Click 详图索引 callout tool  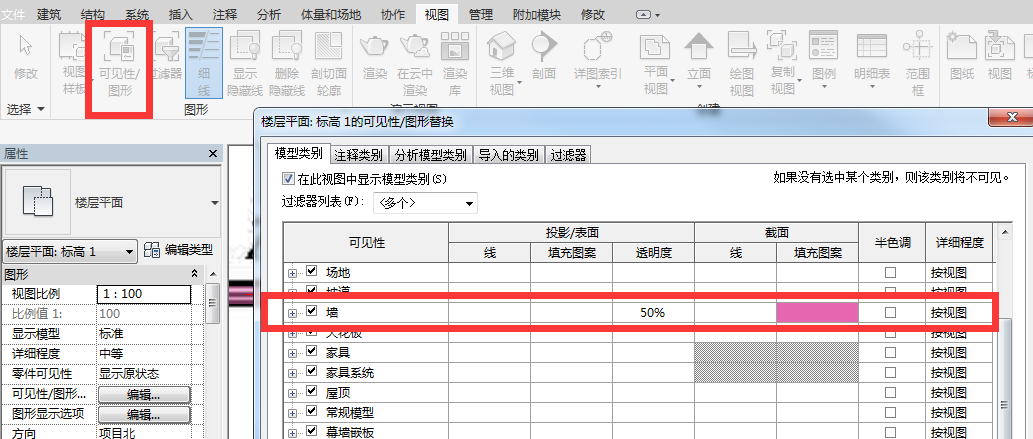coord(598,61)
